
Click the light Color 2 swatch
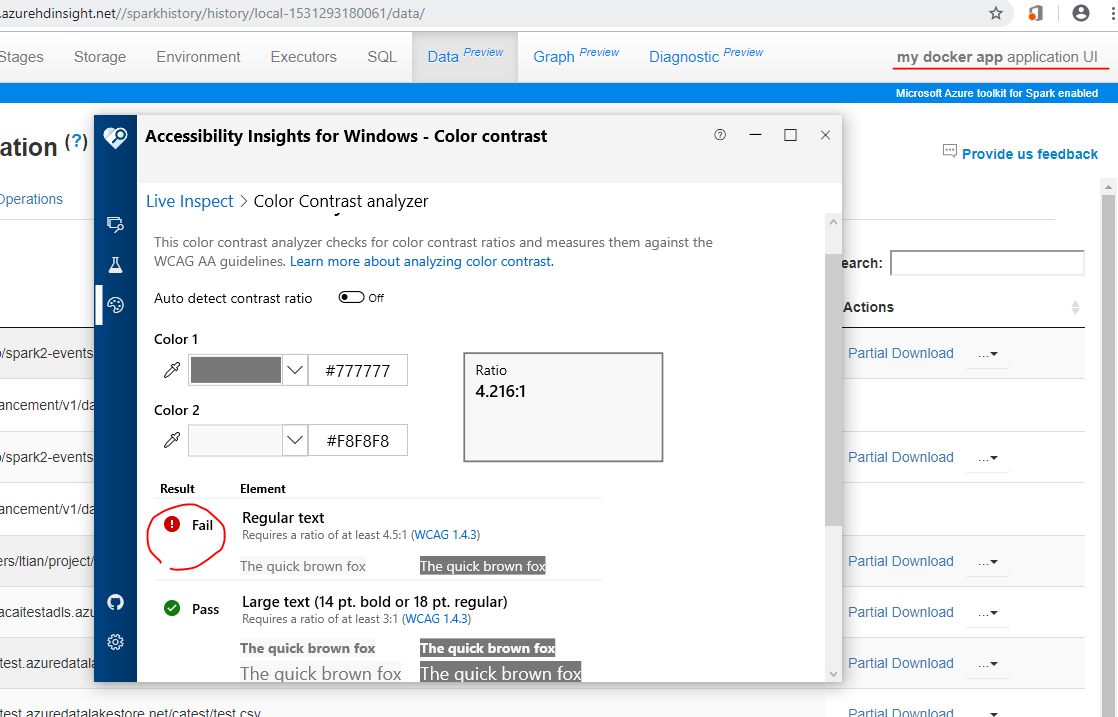click(x=236, y=440)
